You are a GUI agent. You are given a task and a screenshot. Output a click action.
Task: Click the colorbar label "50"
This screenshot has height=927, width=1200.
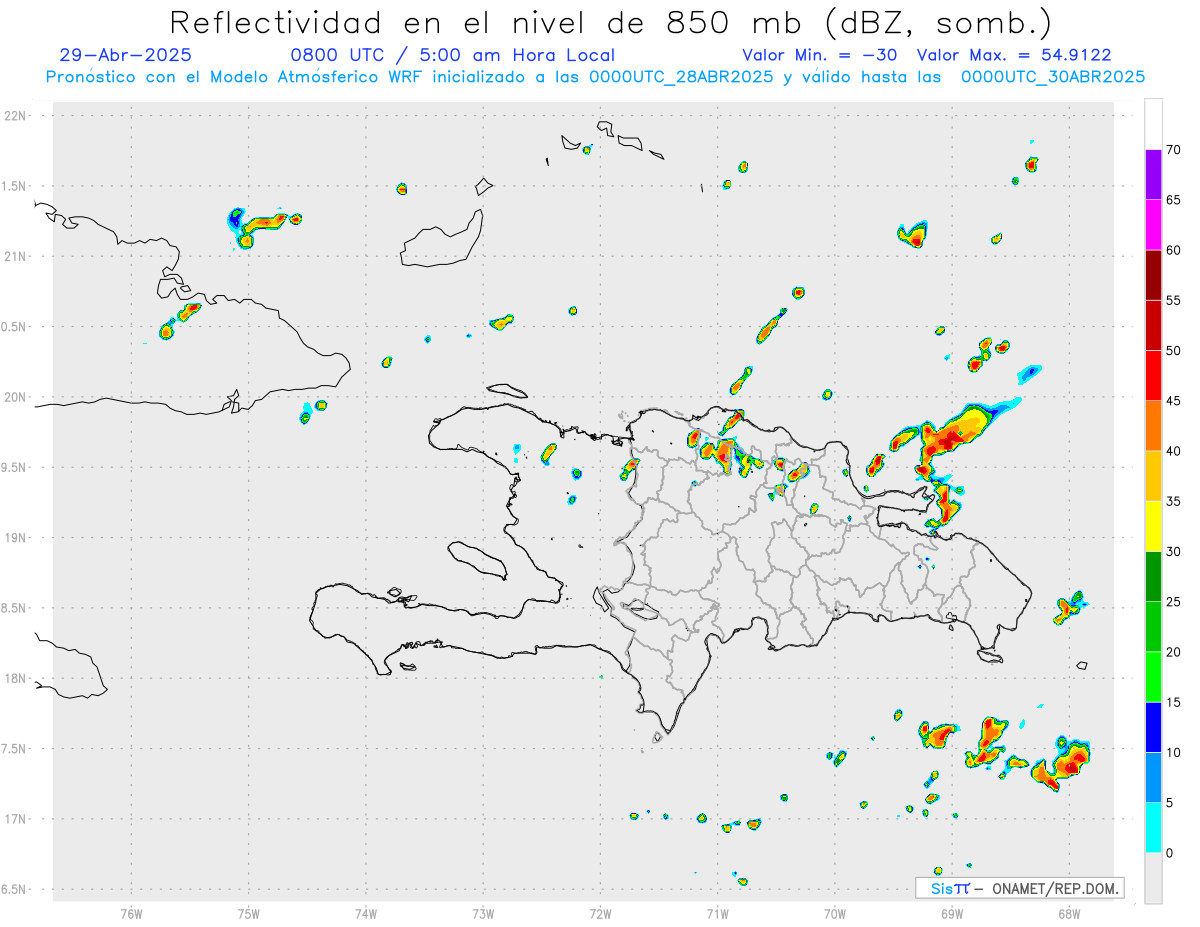pos(1174,351)
